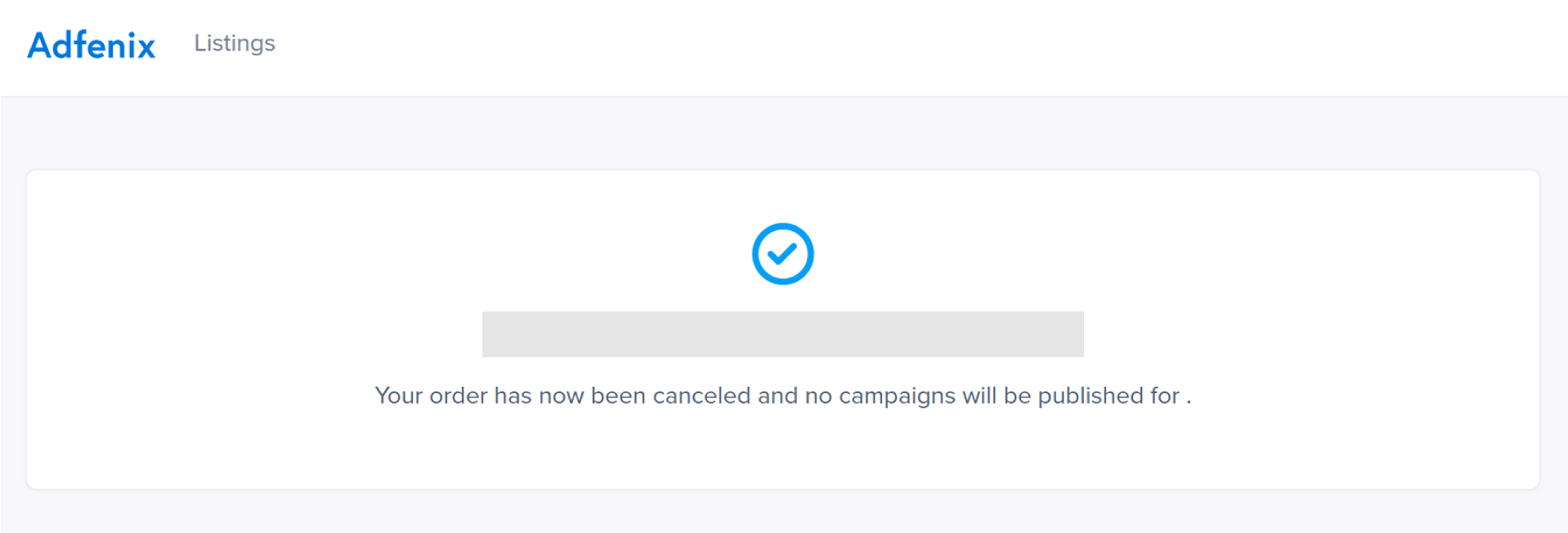Click the word "now" in the message

pyautogui.click(x=561, y=396)
